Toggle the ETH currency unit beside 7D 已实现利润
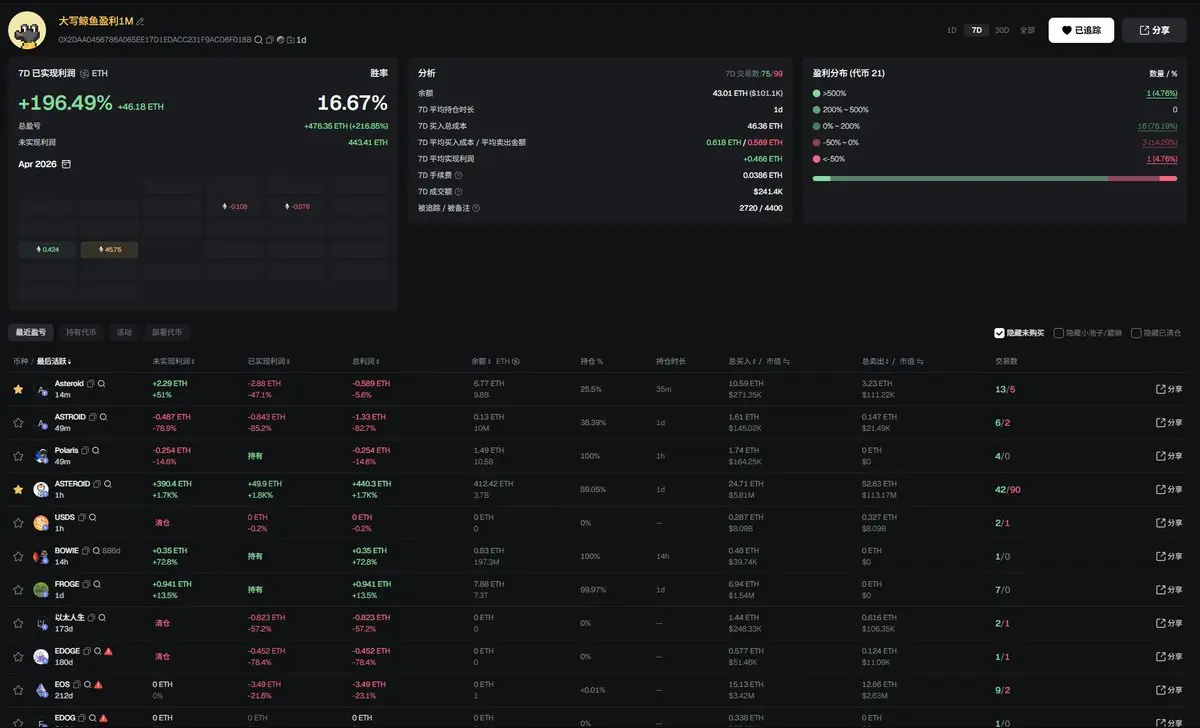Screen dimensions: 1200x728 94,73
